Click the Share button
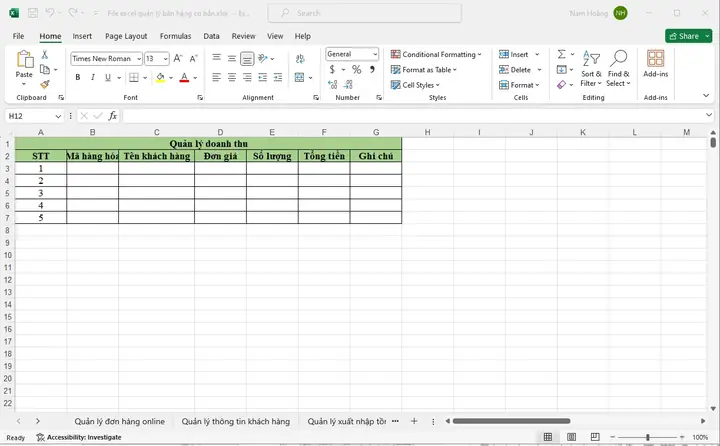This screenshot has width=720, height=446. pyautogui.click(x=684, y=36)
